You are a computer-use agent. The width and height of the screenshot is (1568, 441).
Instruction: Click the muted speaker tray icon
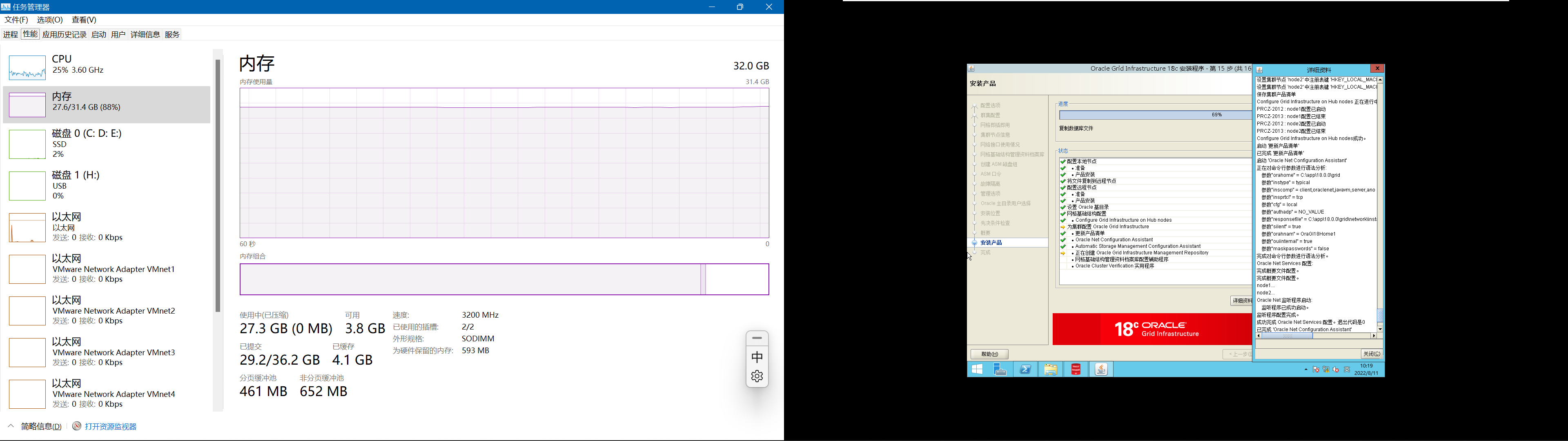coord(1336,370)
